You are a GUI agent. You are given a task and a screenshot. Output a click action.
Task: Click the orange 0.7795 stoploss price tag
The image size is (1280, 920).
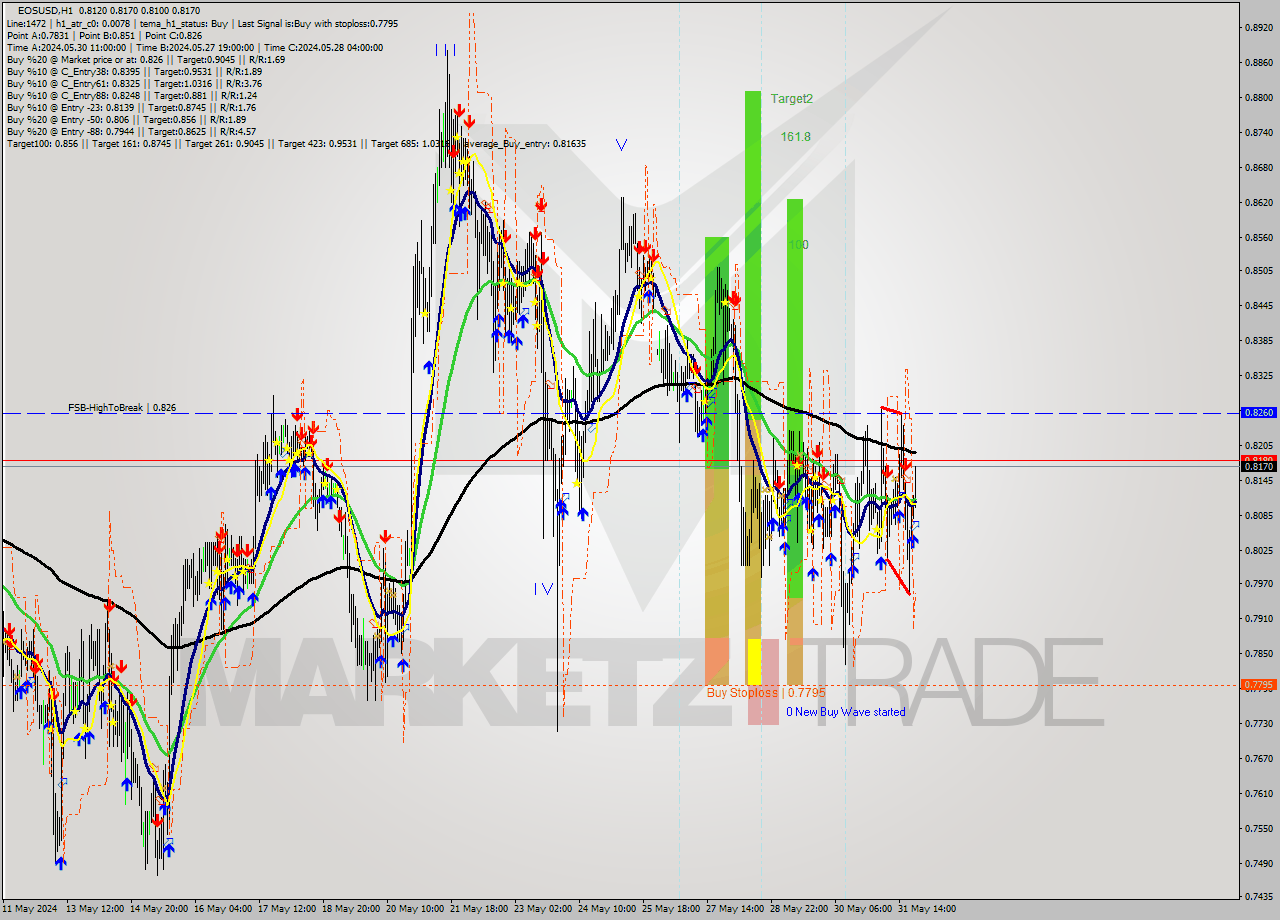point(1257,685)
